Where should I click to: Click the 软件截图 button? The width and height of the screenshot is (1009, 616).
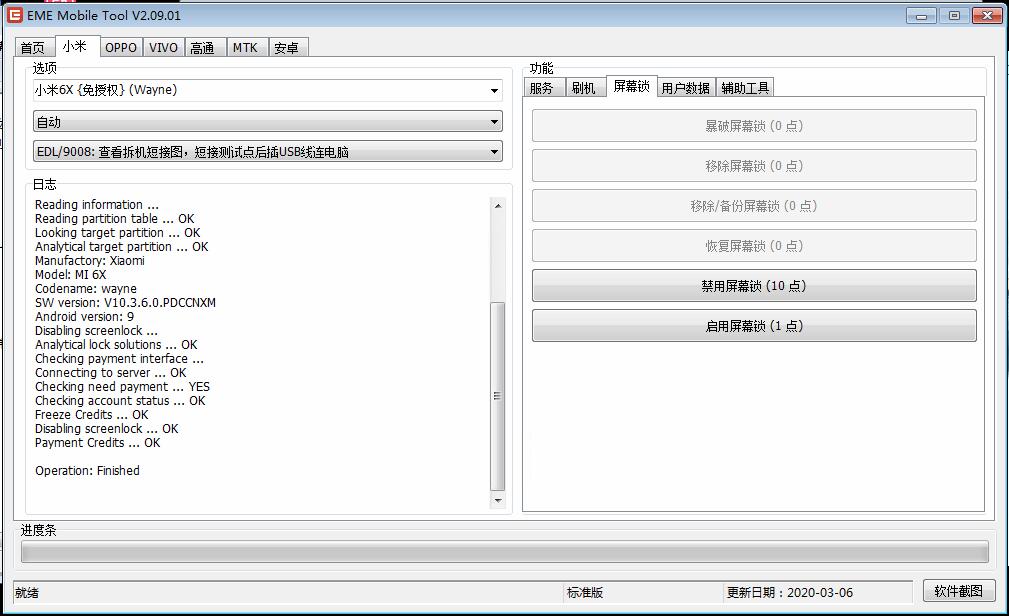959,591
